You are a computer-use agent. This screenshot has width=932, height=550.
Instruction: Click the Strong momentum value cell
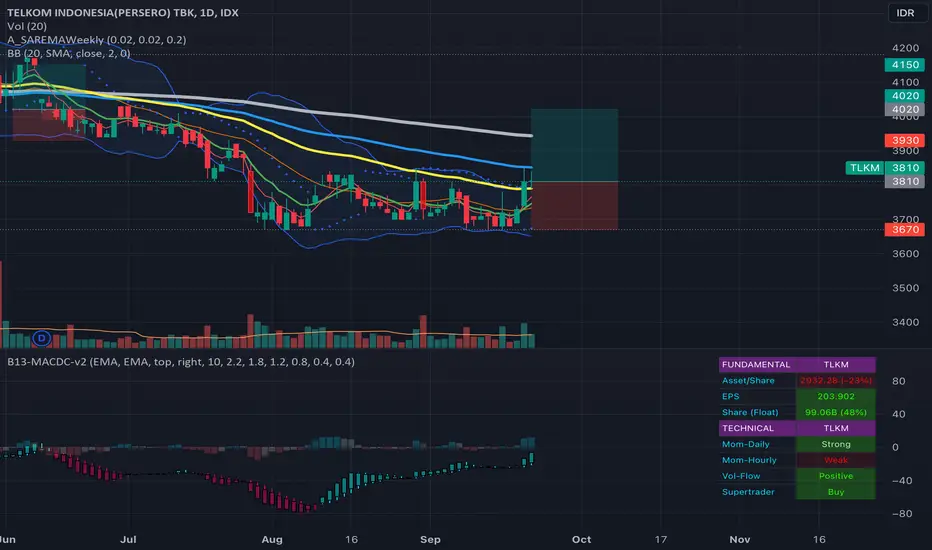[x=836, y=444]
